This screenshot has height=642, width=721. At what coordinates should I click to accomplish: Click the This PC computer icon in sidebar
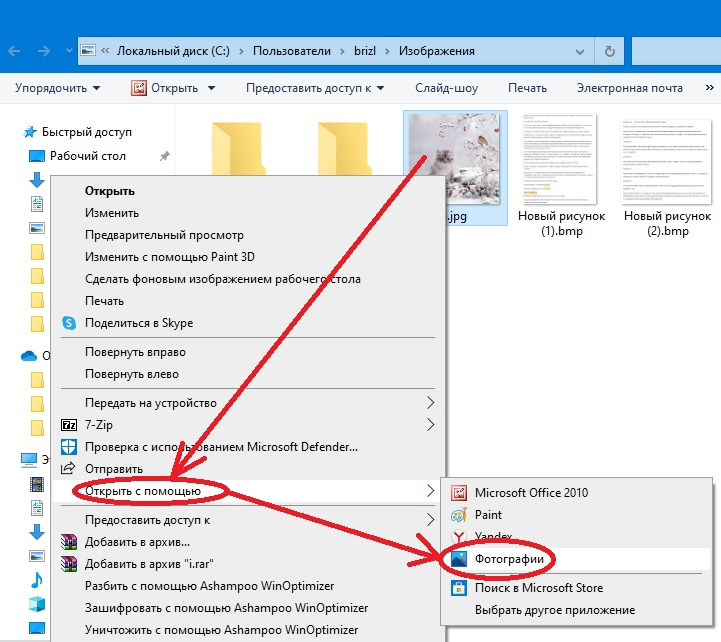[29, 459]
